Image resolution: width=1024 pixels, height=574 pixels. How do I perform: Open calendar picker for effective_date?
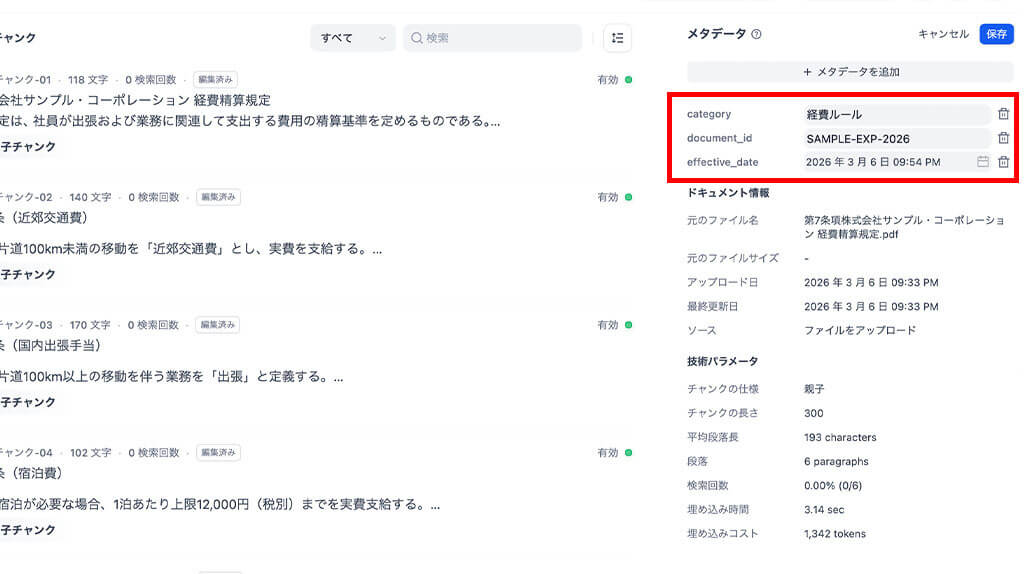pos(983,162)
